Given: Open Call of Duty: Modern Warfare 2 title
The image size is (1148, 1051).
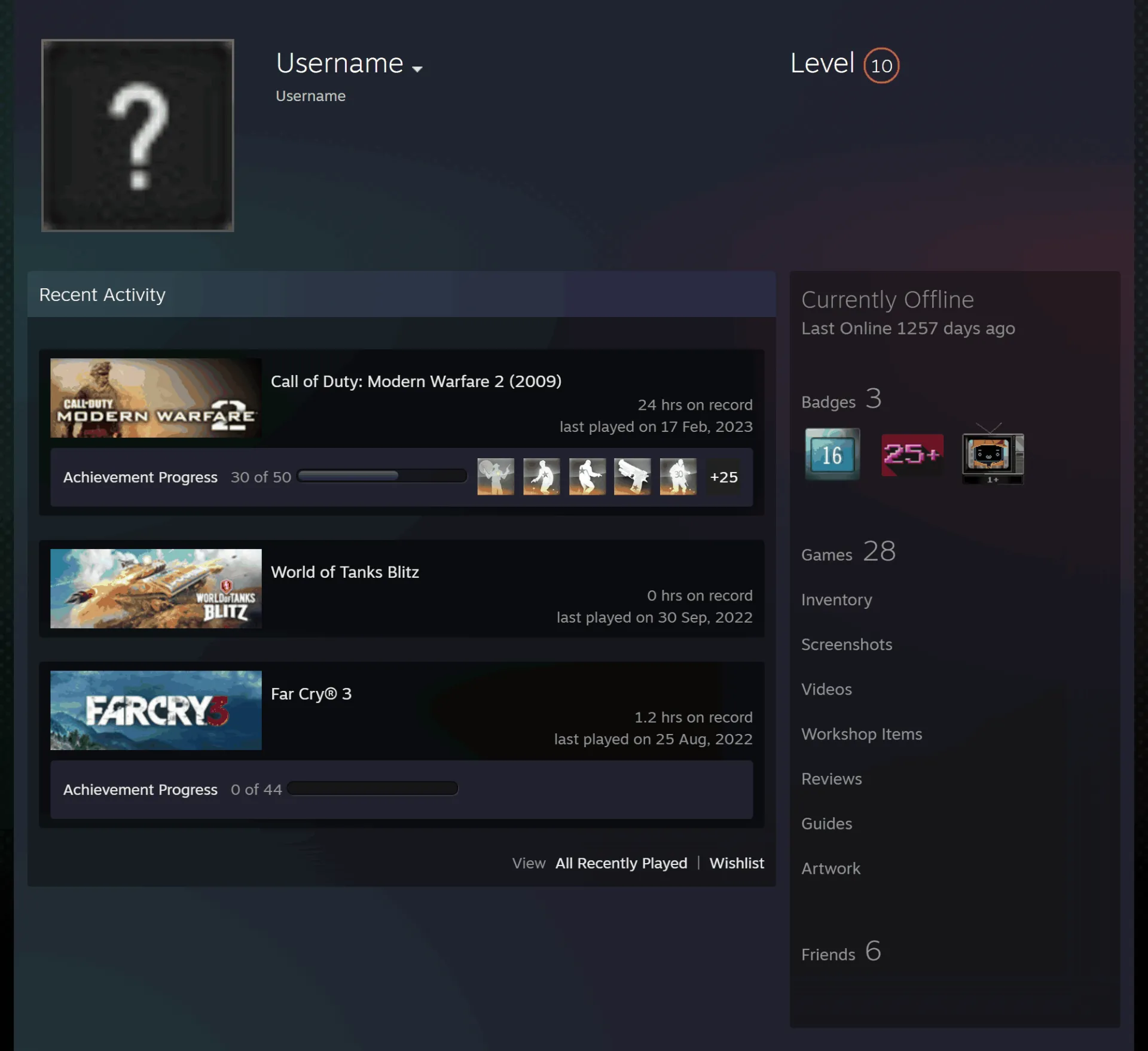Looking at the screenshot, I should 416,381.
